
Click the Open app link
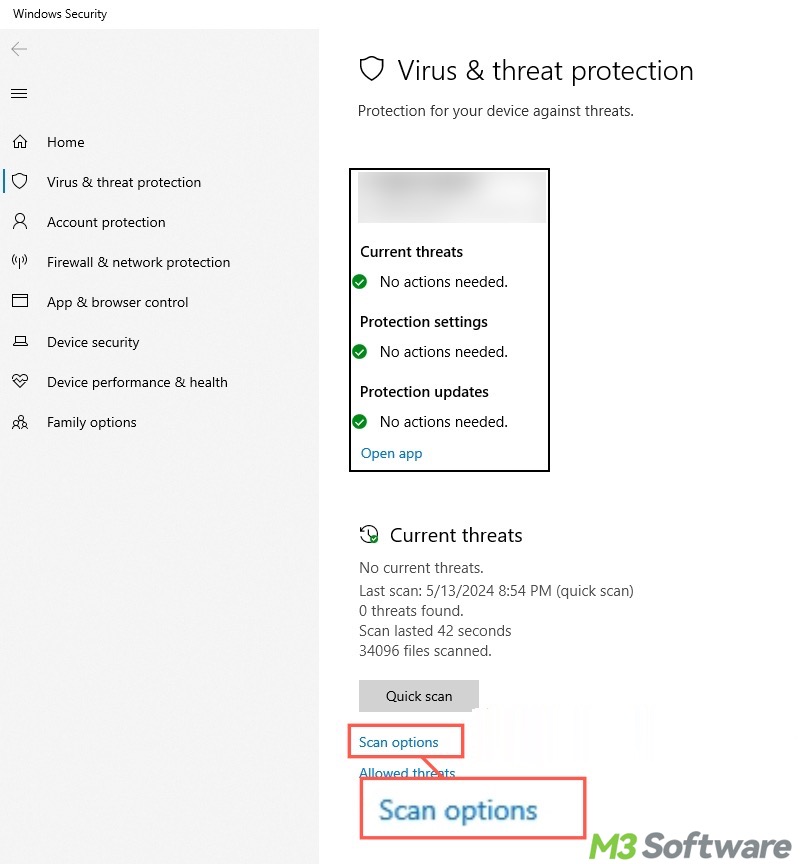[391, 453]
